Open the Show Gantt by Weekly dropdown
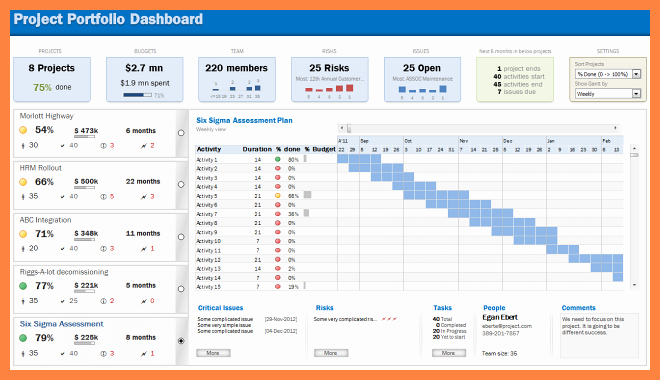This screenshot has height=380, width=660. point(636,94)
